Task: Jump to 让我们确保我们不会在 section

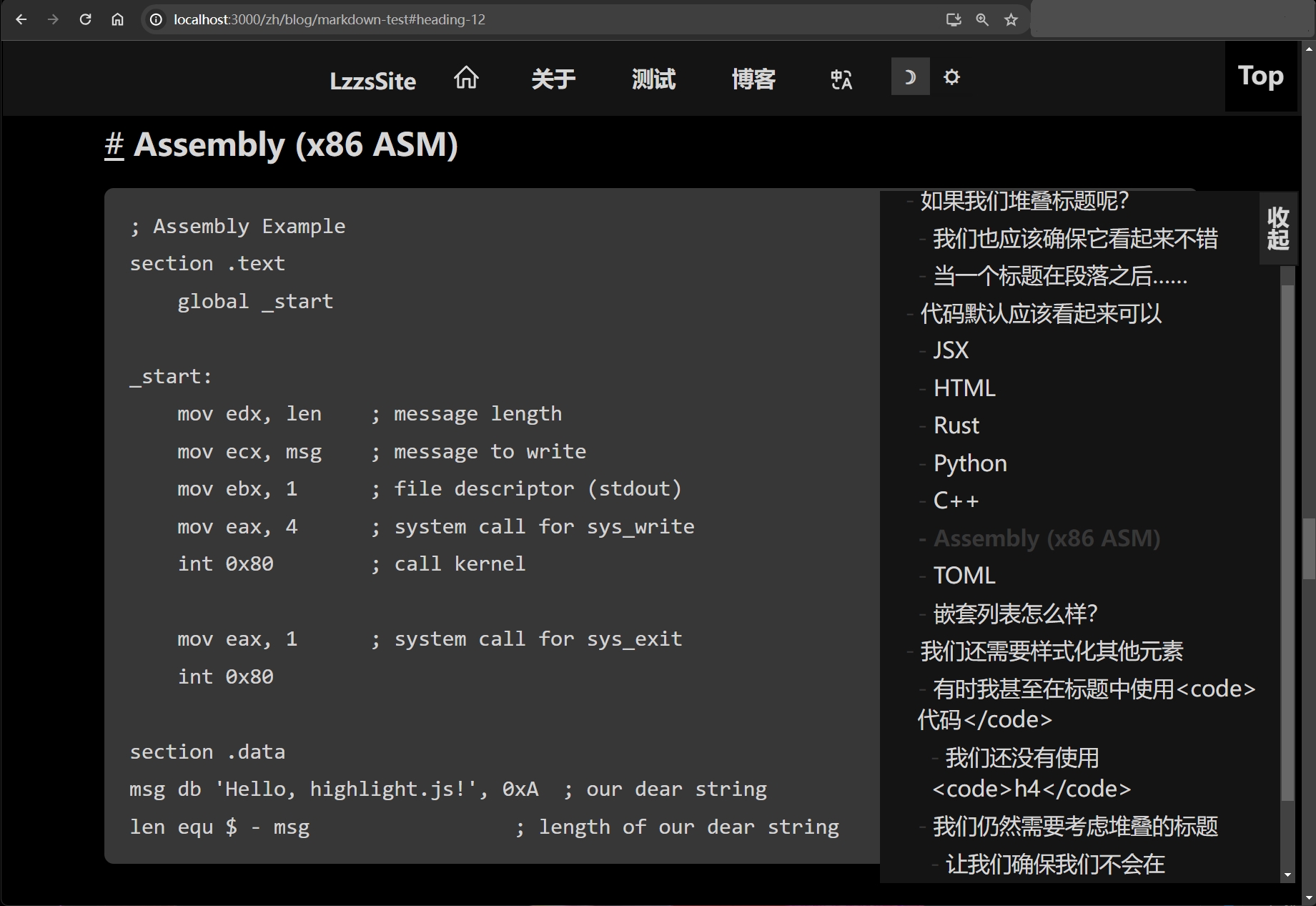Action: (1055, 865)
